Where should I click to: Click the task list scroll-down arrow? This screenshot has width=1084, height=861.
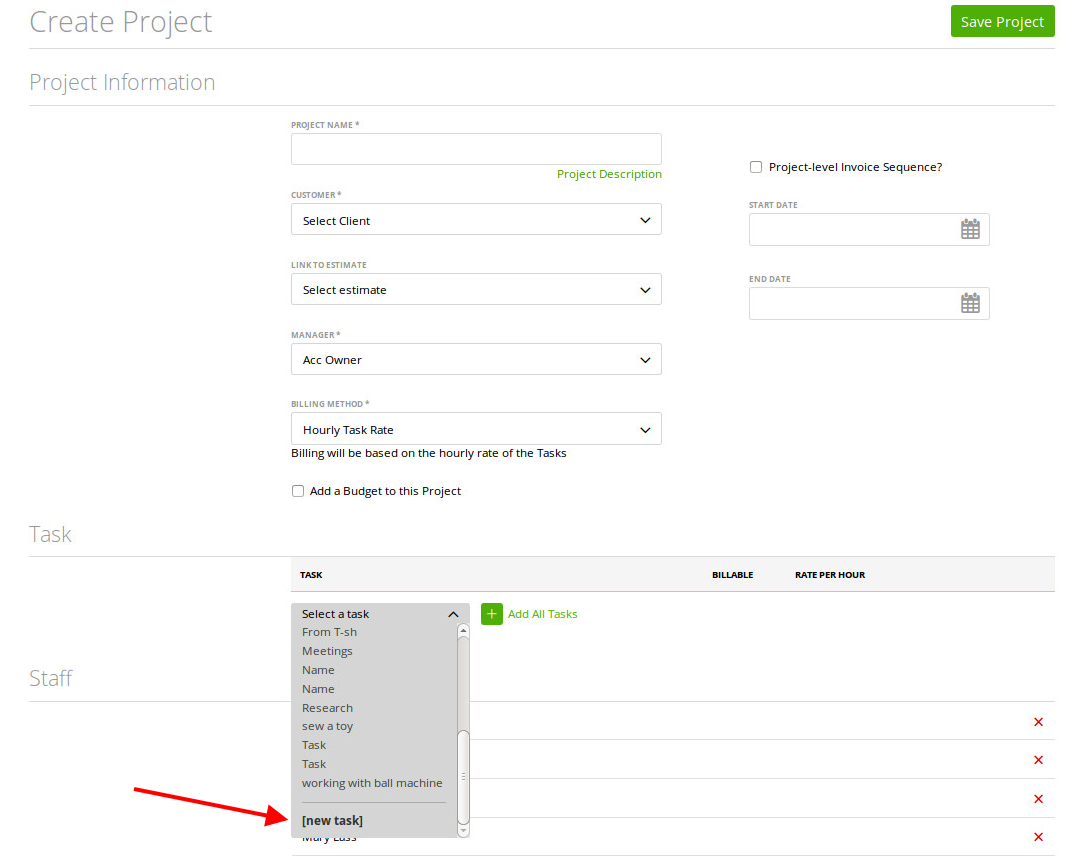pos(463,831)
